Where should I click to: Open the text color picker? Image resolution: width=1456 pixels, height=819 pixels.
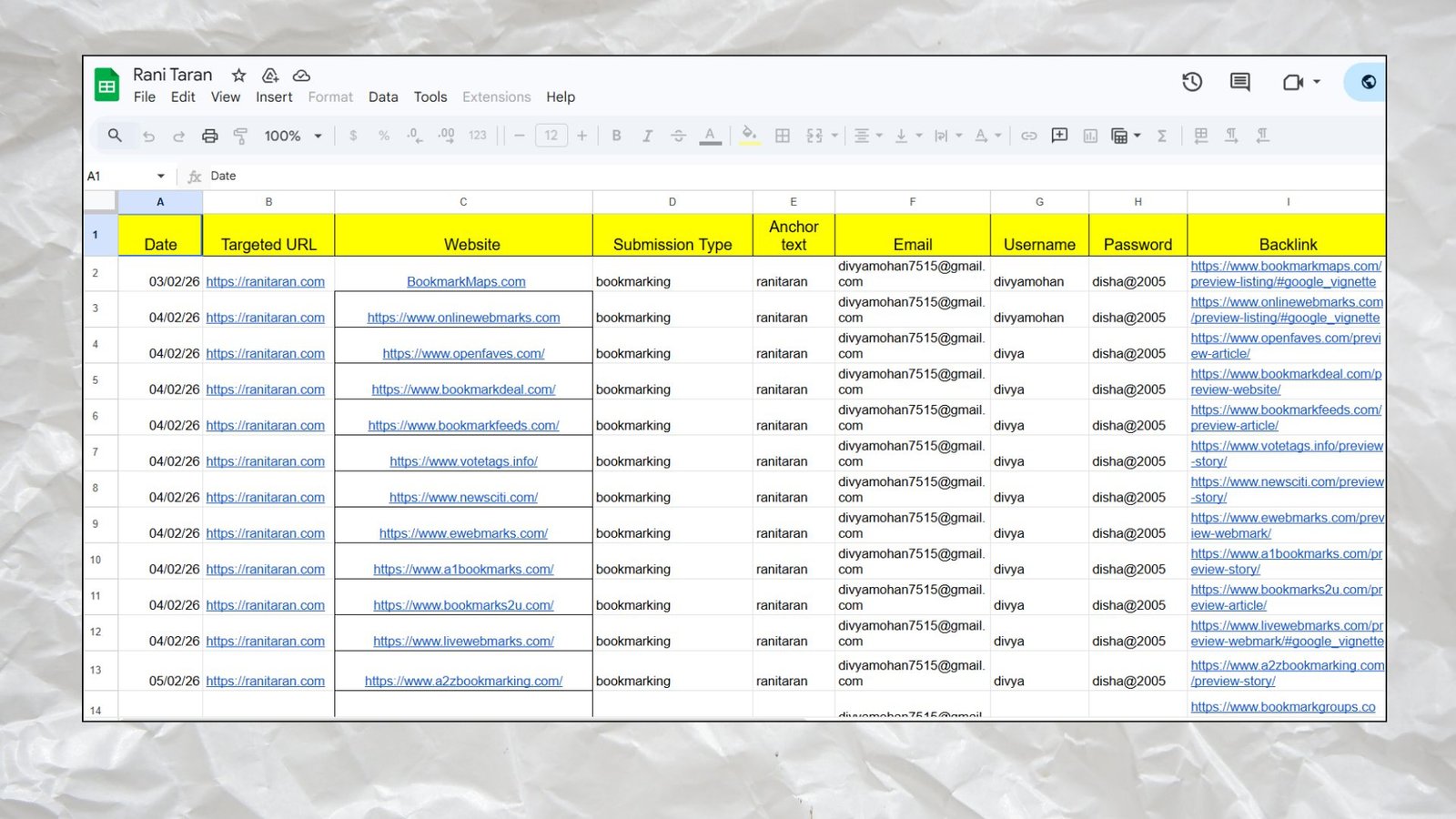click(x=710, y=136)
